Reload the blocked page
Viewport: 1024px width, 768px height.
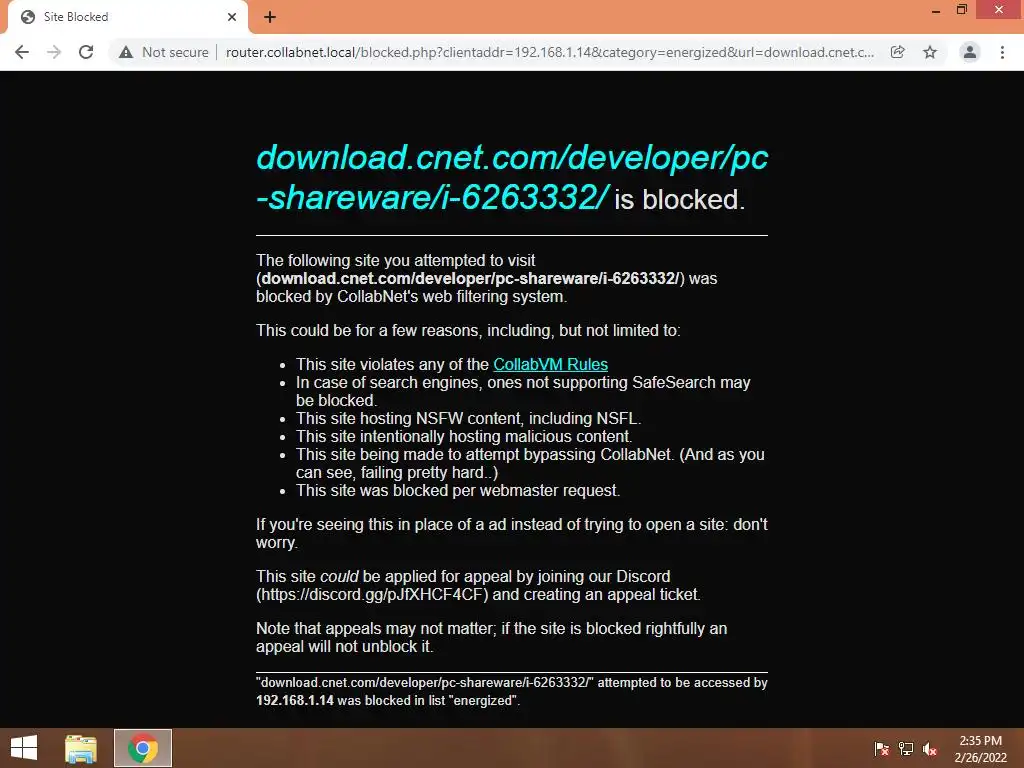tap(86, 52)
